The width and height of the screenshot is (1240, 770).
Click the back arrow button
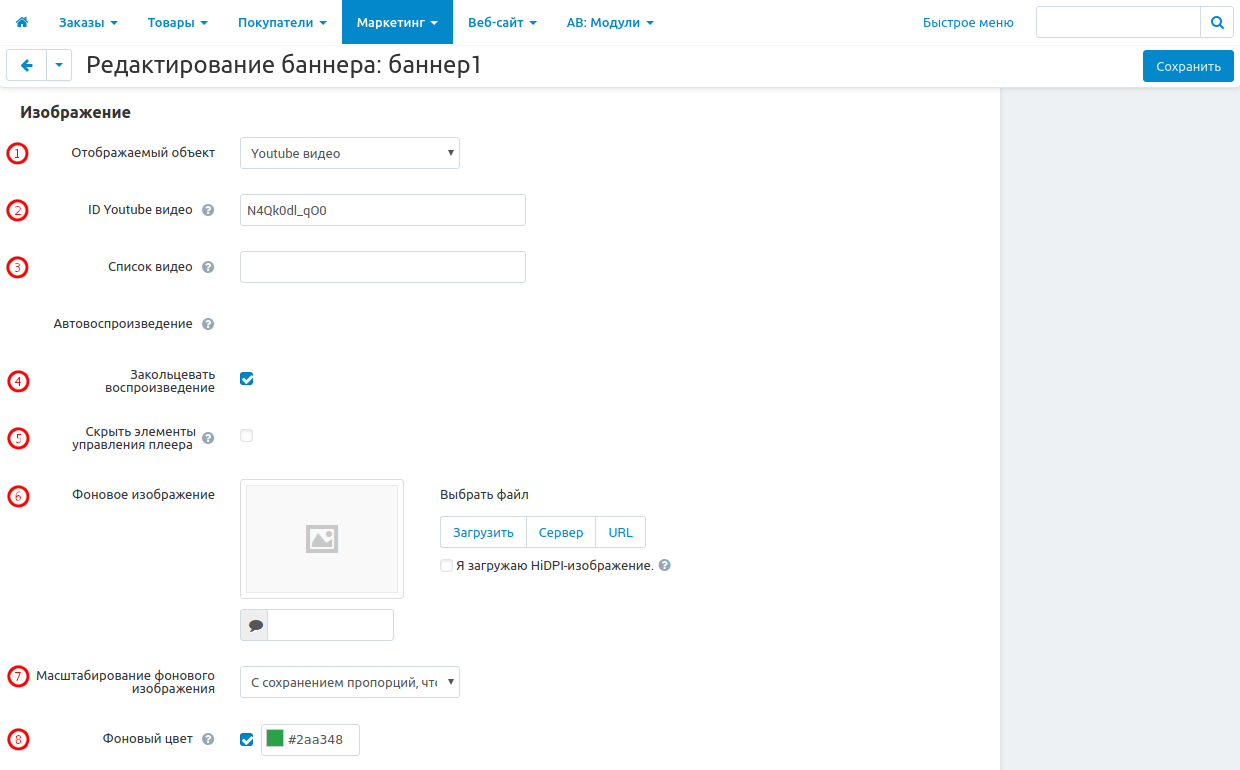click(x=27, y=66)
